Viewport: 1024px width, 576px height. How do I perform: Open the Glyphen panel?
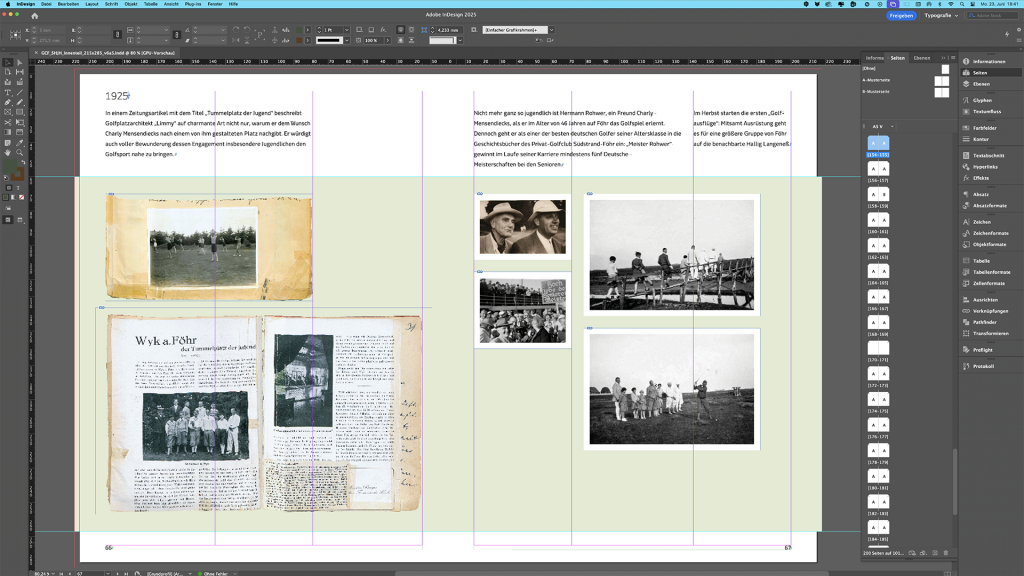[982, 100]
